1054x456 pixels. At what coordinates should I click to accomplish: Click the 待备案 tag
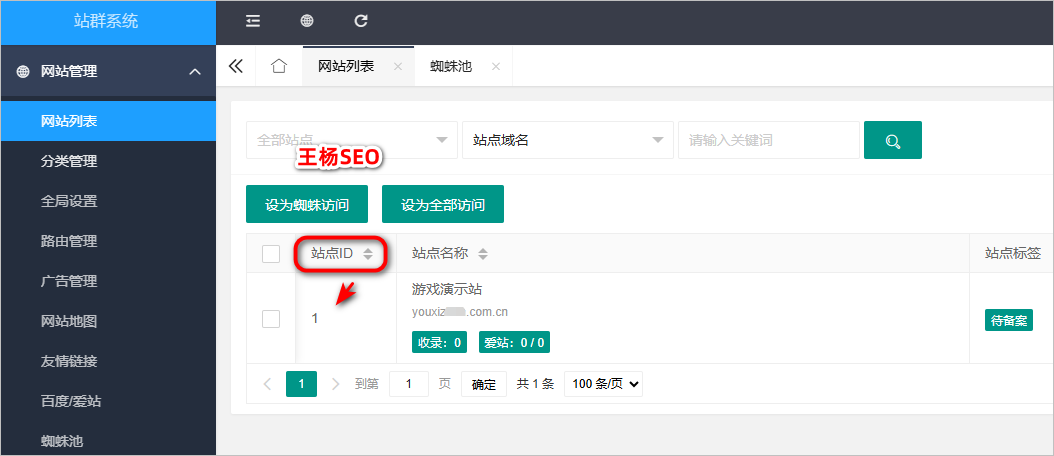1009,320
